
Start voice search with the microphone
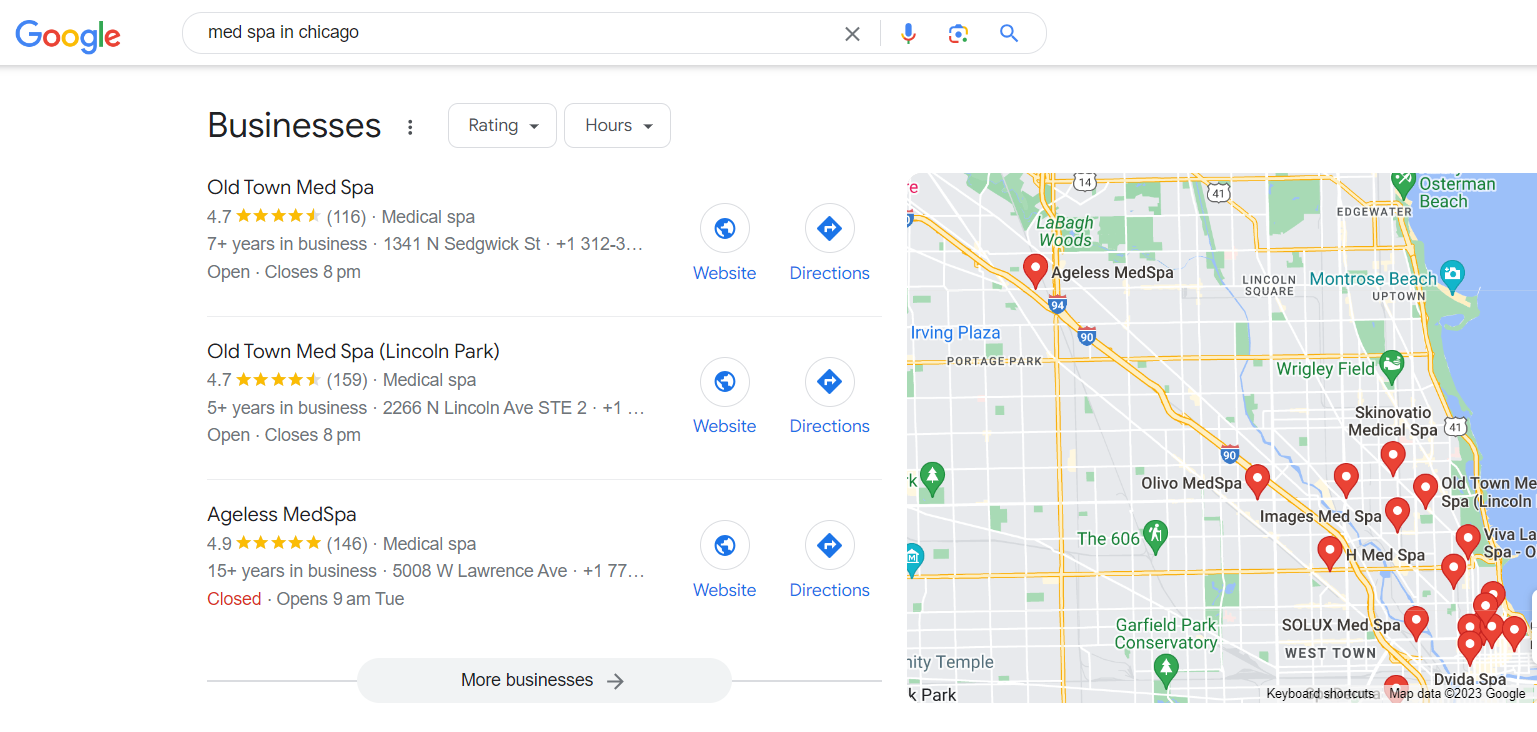(x=908, y=34)
